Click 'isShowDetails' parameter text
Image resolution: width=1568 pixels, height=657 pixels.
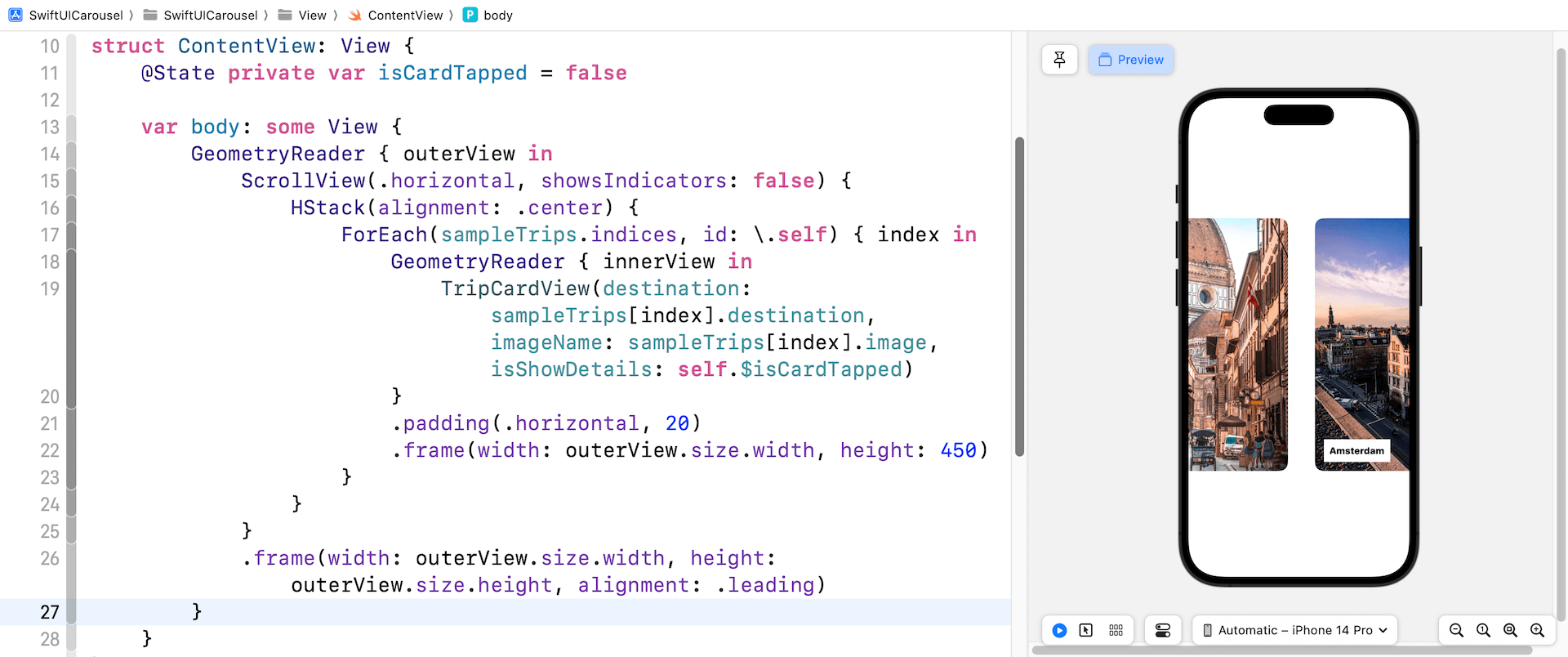[571, 369]
